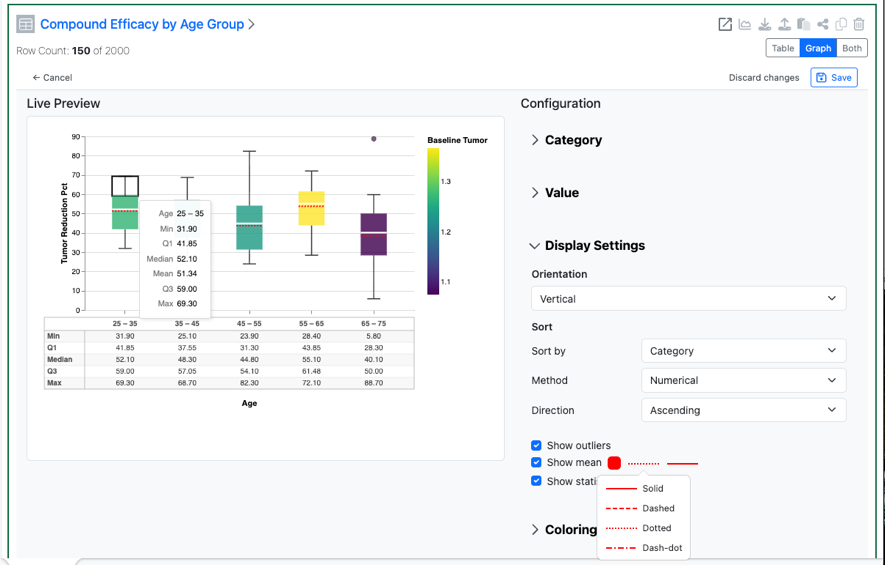The height and width of the screenshot is (565, 885).
Task: Open the Sort by dropdown
Action: click(x=744, y=351)
